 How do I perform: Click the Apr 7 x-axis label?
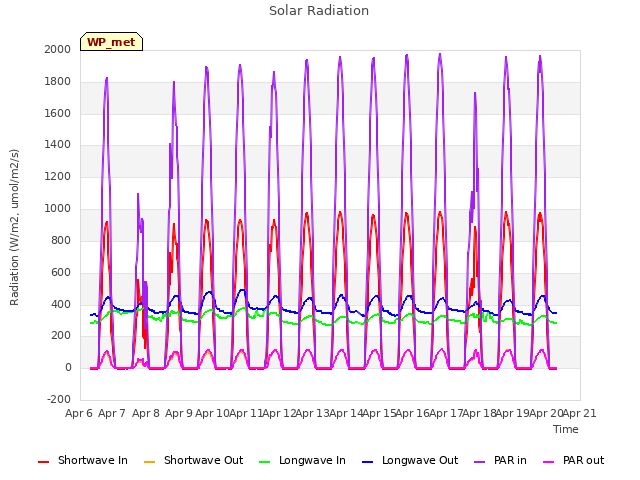pos(112,413)
